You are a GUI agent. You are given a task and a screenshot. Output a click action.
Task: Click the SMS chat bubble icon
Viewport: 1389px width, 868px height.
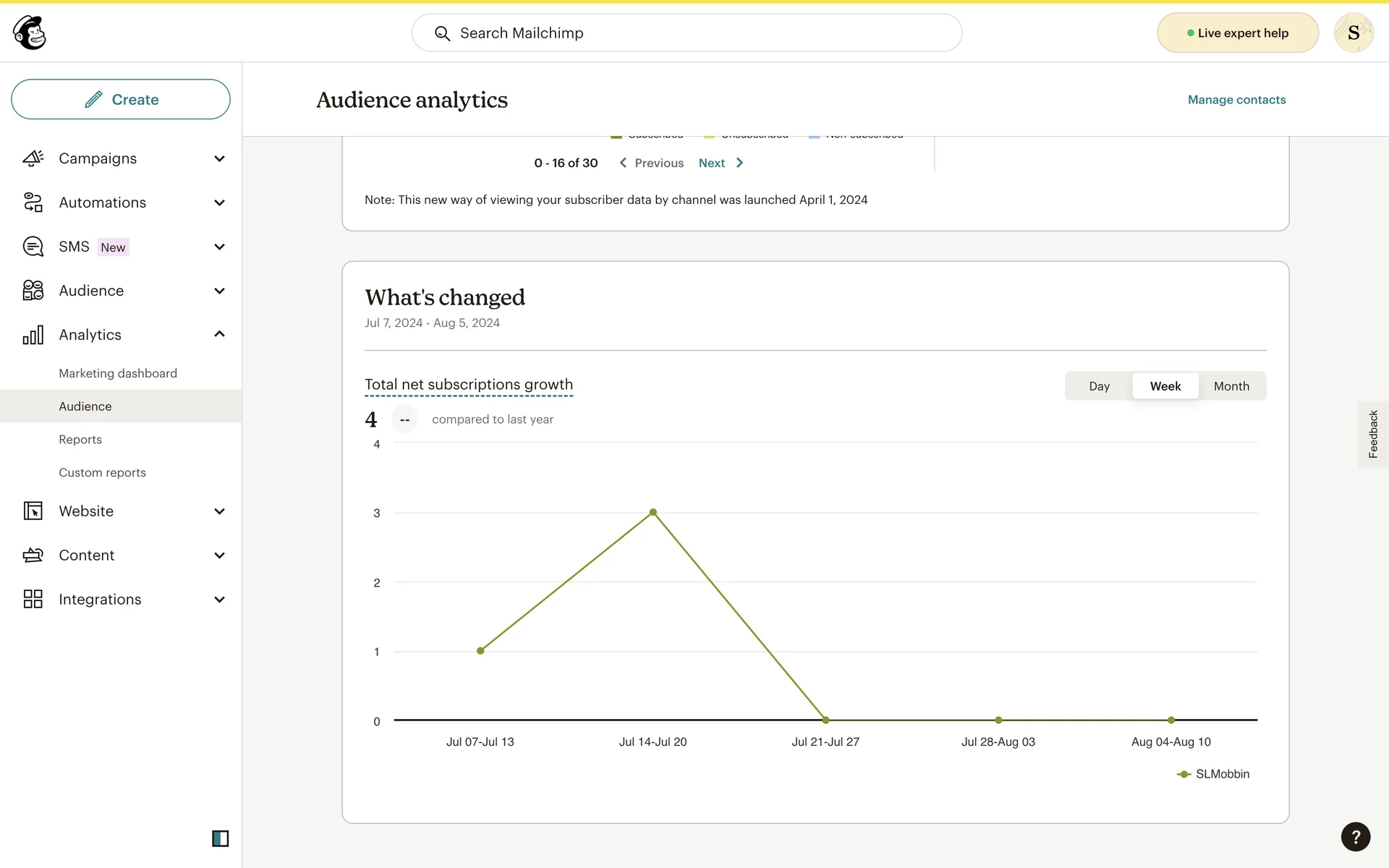pyautogui.click(x=33, y=247)
